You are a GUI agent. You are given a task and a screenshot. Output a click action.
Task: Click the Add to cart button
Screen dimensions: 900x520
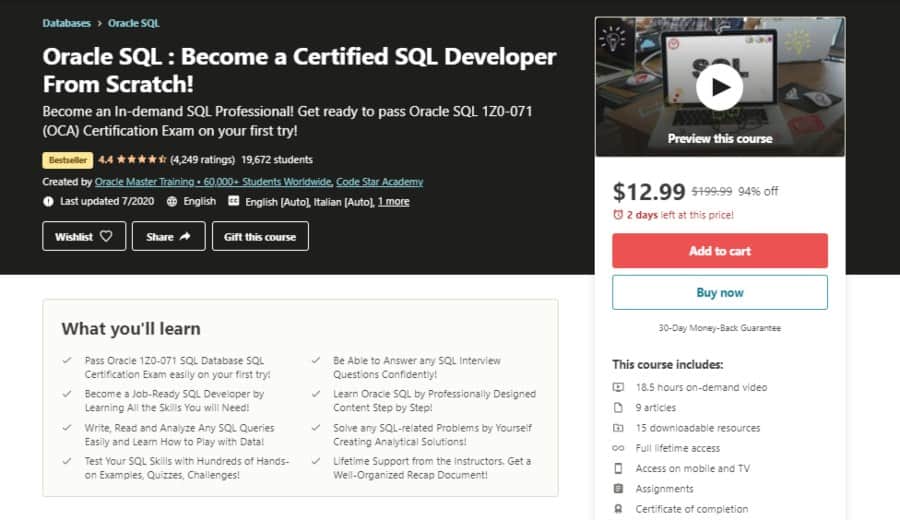tap(720, 251)
